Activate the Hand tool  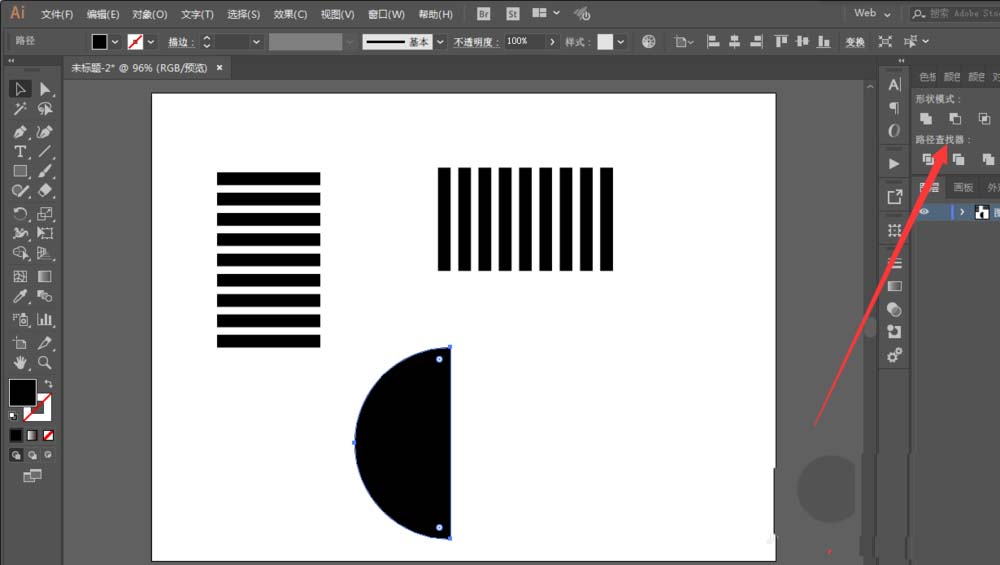(x=20, y=362)
